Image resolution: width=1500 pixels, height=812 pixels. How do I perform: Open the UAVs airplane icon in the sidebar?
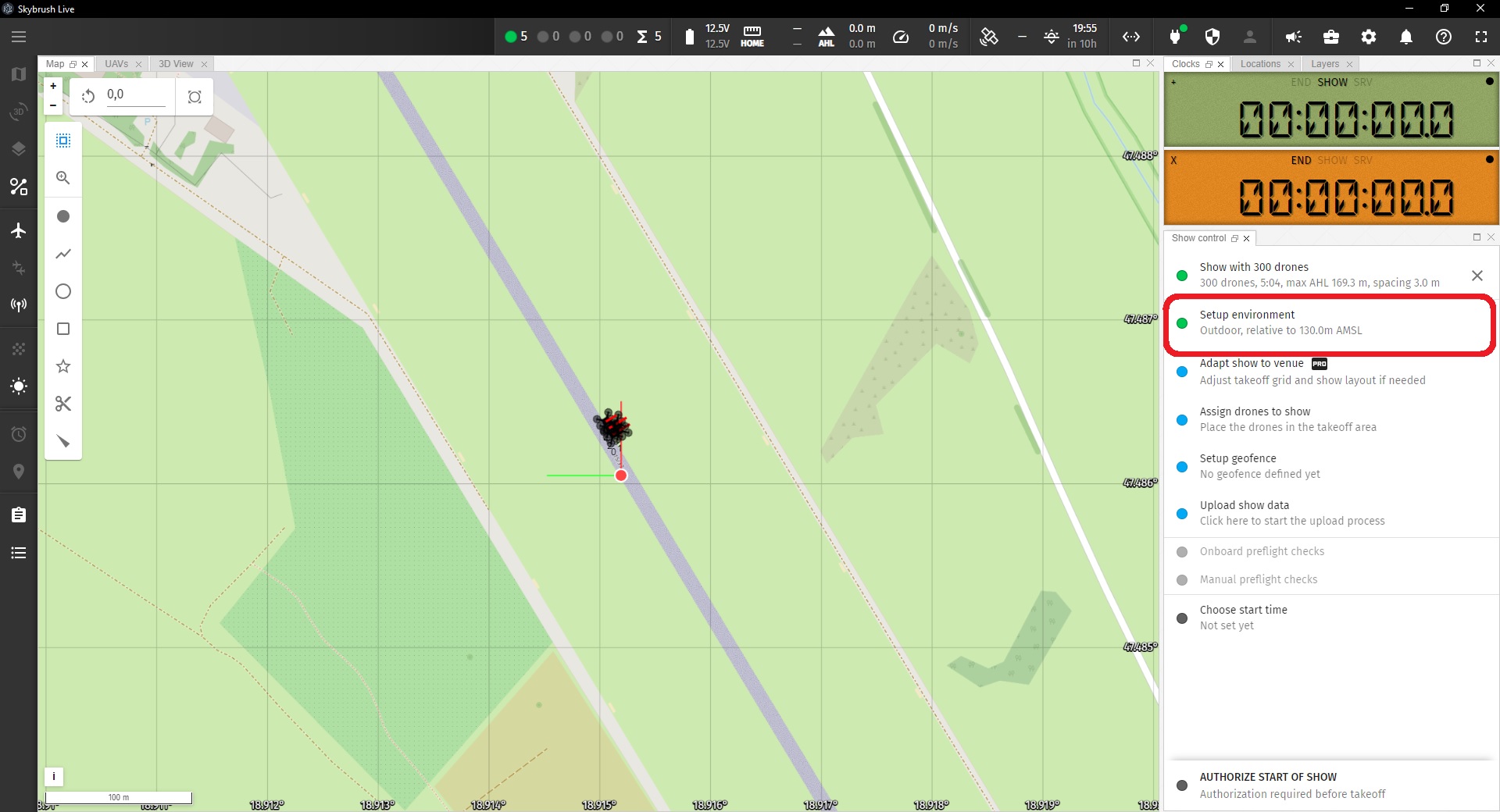[x=18, y=230]
